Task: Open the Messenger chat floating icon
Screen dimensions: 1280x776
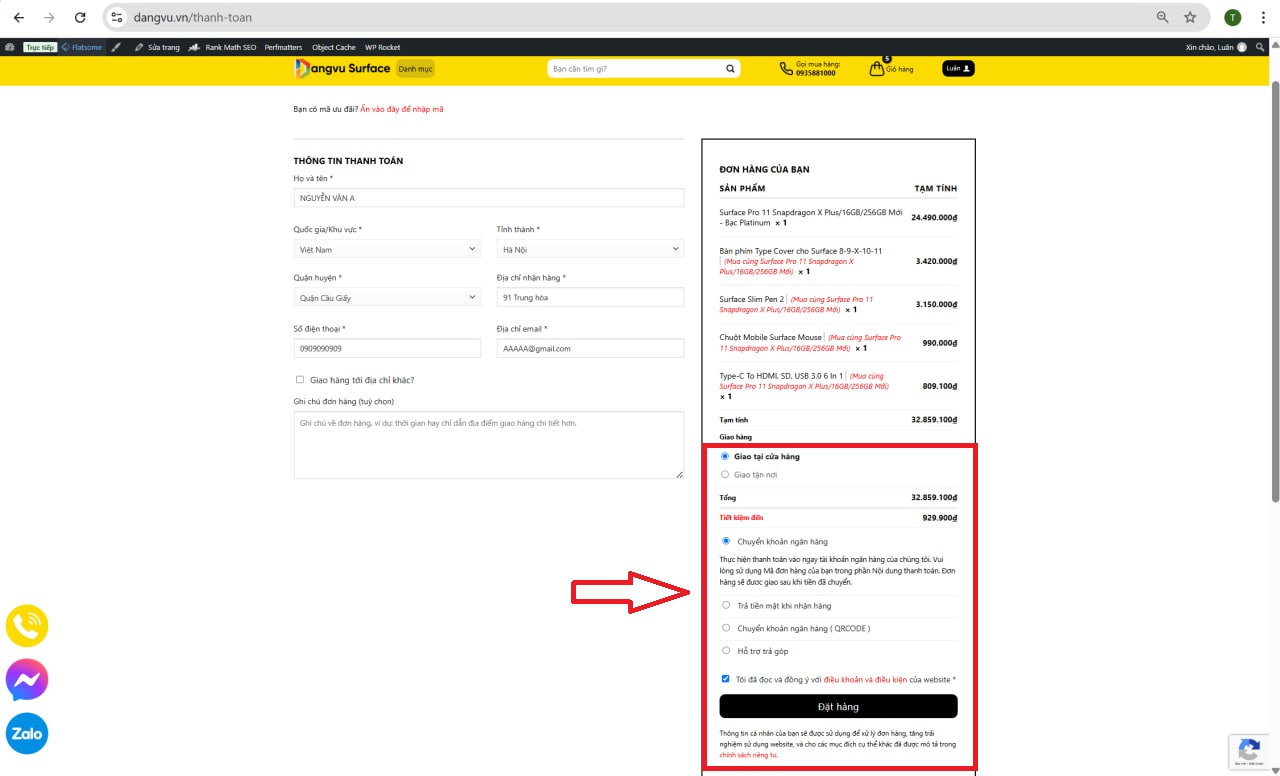Action: click(27, 680)
